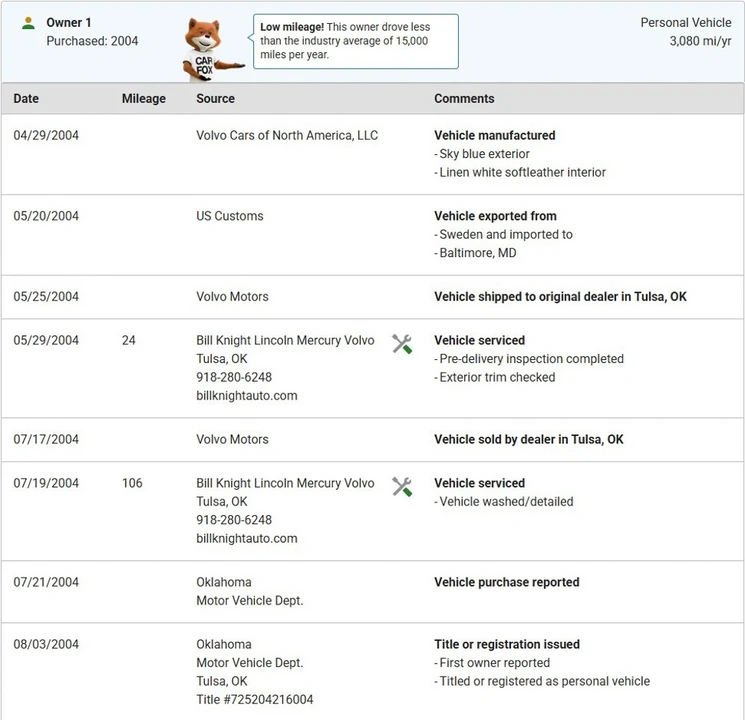Click Vehicle shipped to original dealer comment

(x=560, y=297)
